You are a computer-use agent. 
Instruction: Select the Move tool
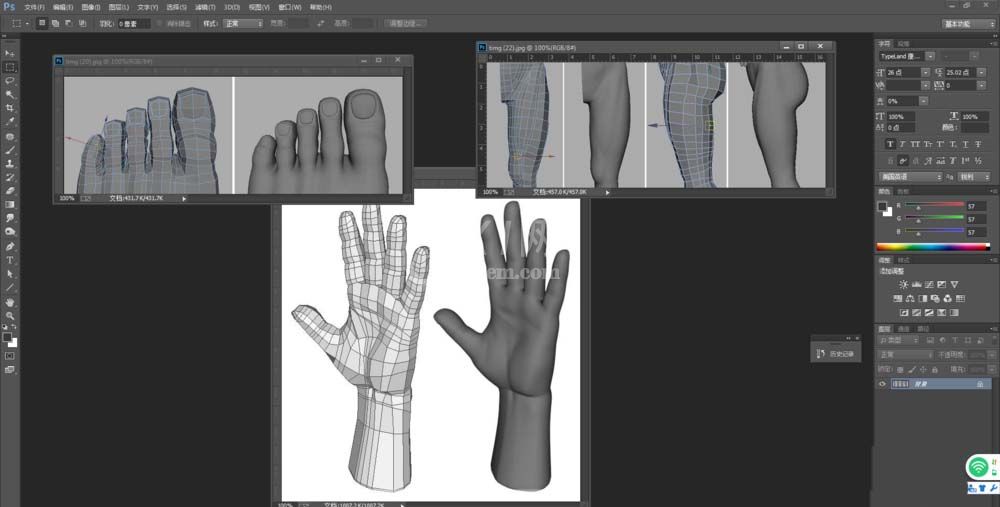pos(10,53)
